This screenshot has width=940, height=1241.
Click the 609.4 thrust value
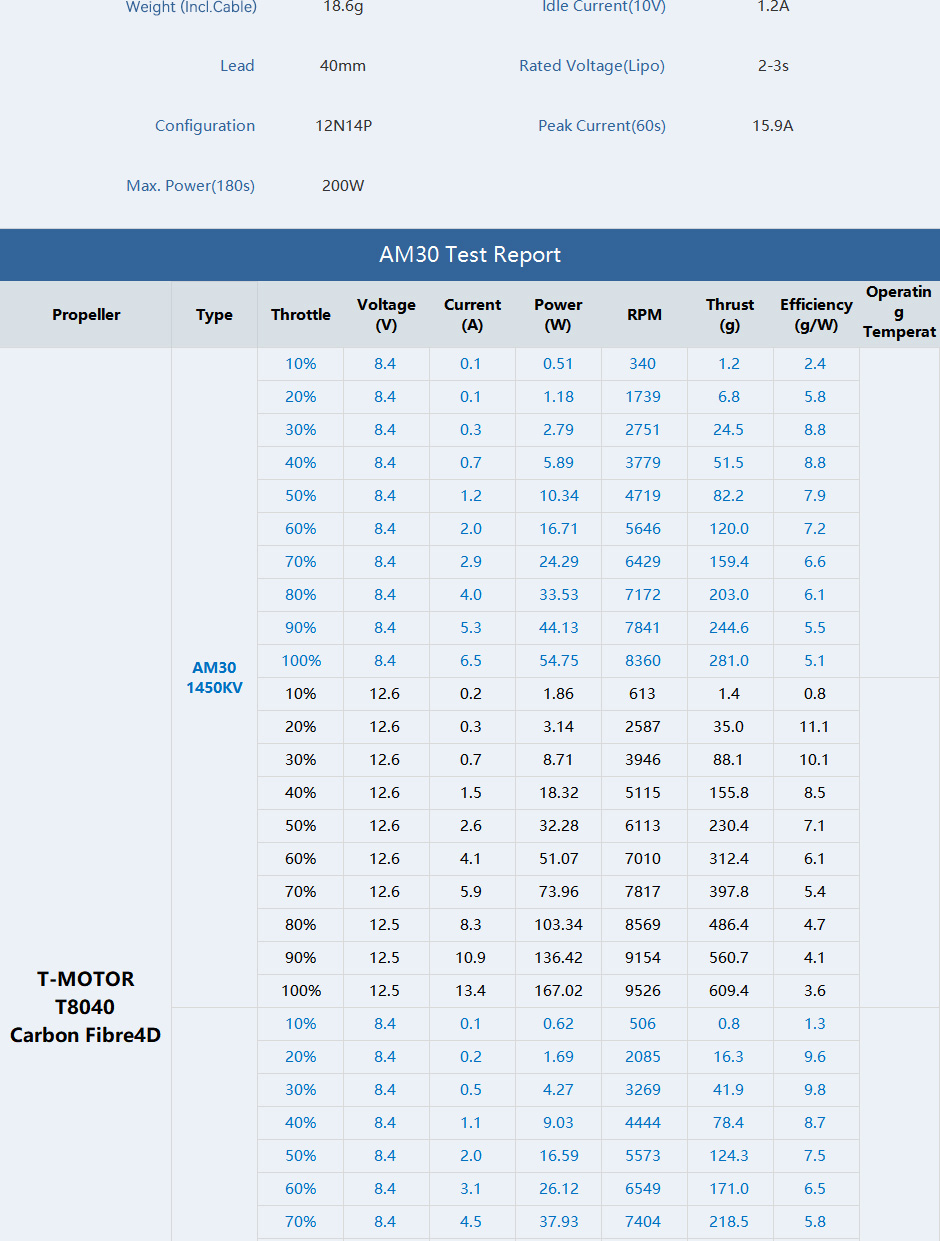pyautogui.click(x=730, y=991)
